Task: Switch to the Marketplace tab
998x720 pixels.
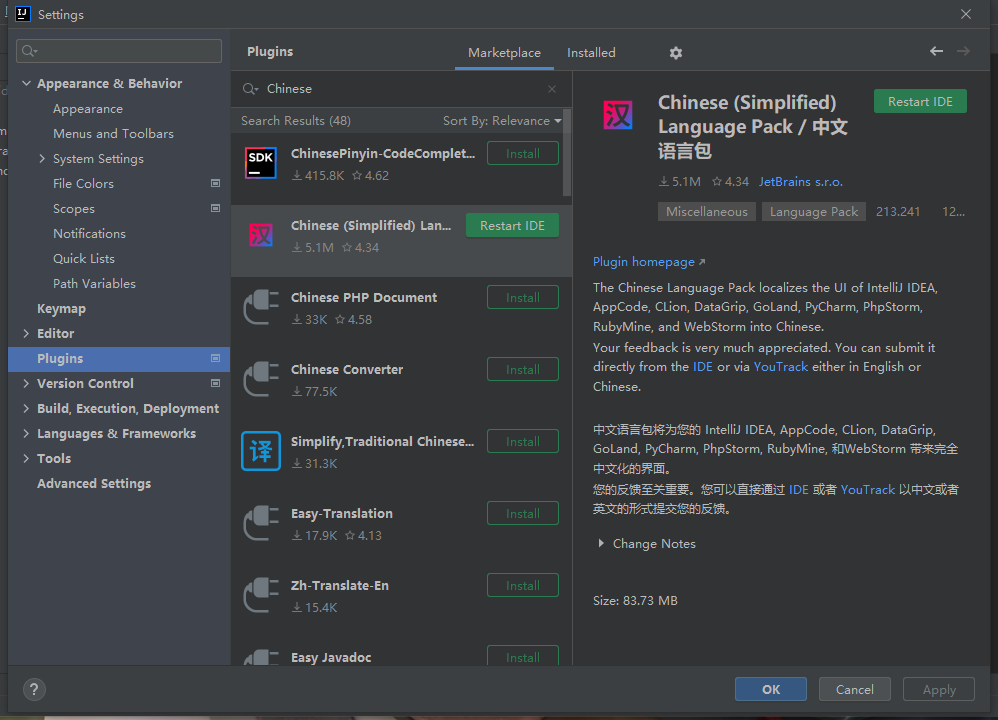Action: (504, 53)
